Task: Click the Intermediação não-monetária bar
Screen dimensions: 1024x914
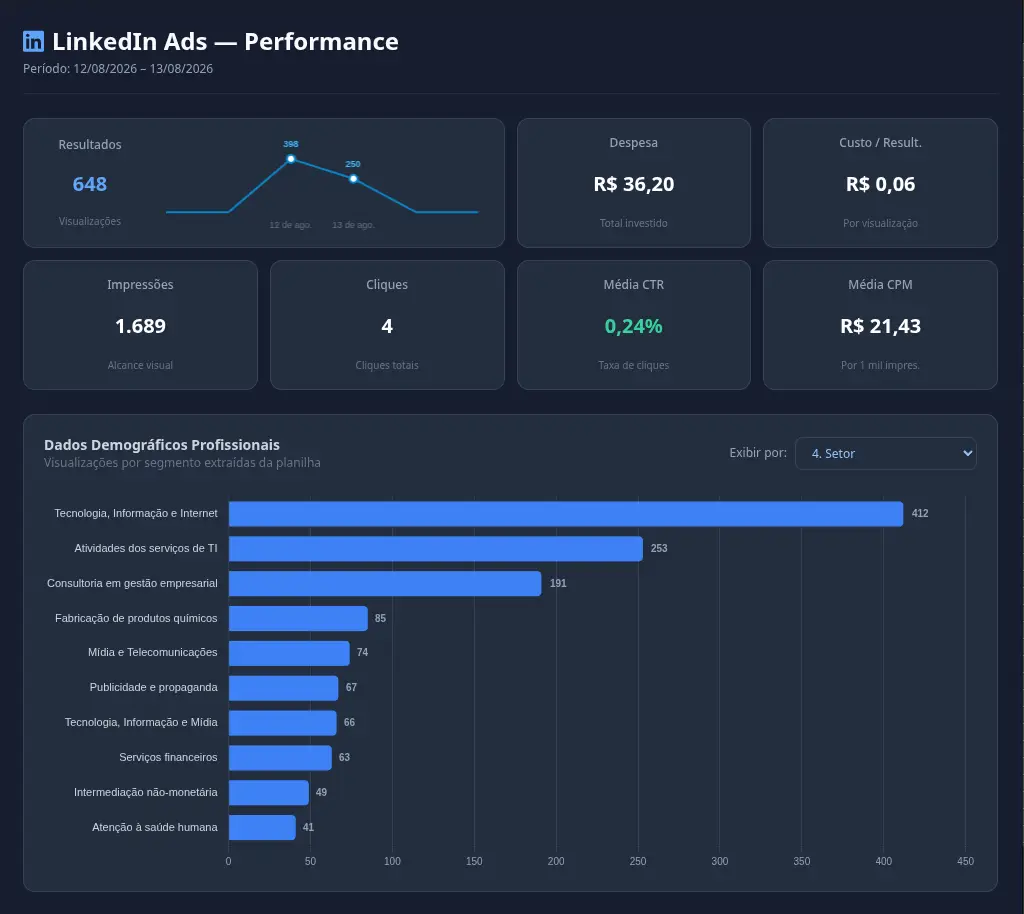Action: (x=268, y=792)
